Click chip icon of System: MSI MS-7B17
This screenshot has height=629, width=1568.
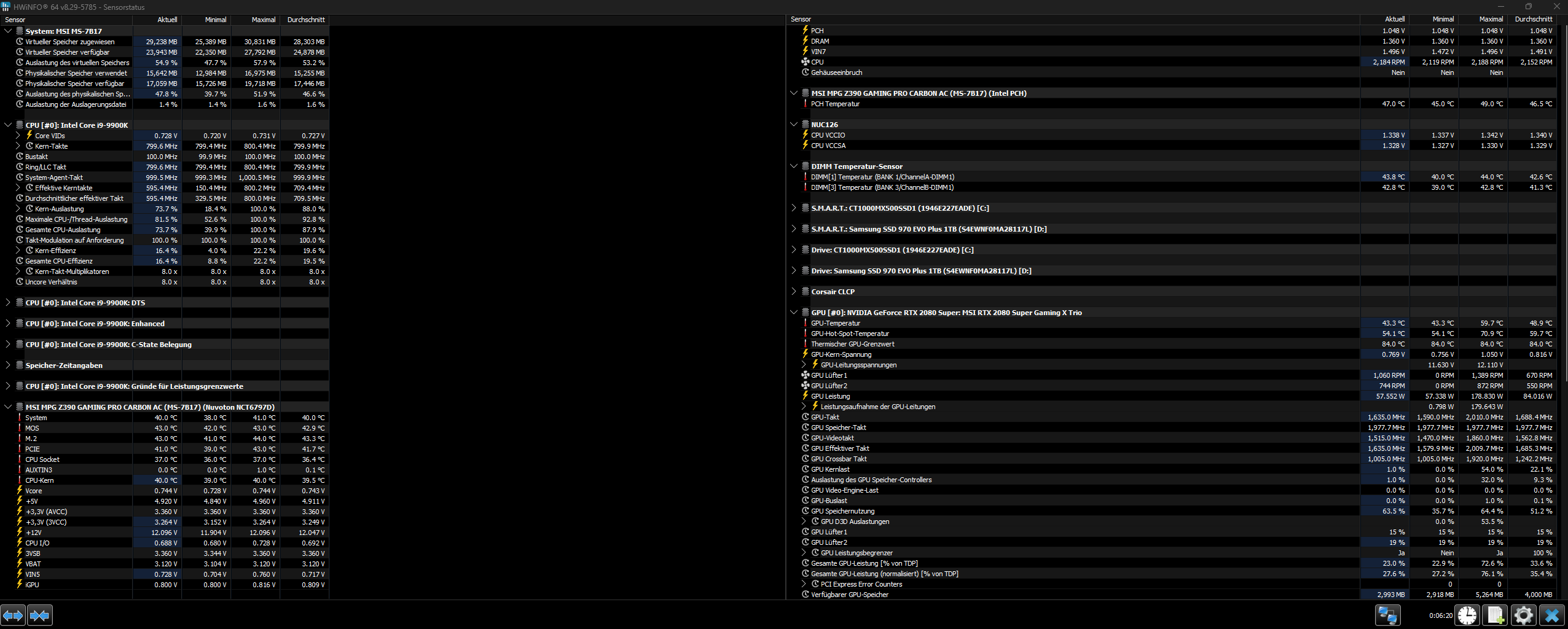[x=20, y=31]
